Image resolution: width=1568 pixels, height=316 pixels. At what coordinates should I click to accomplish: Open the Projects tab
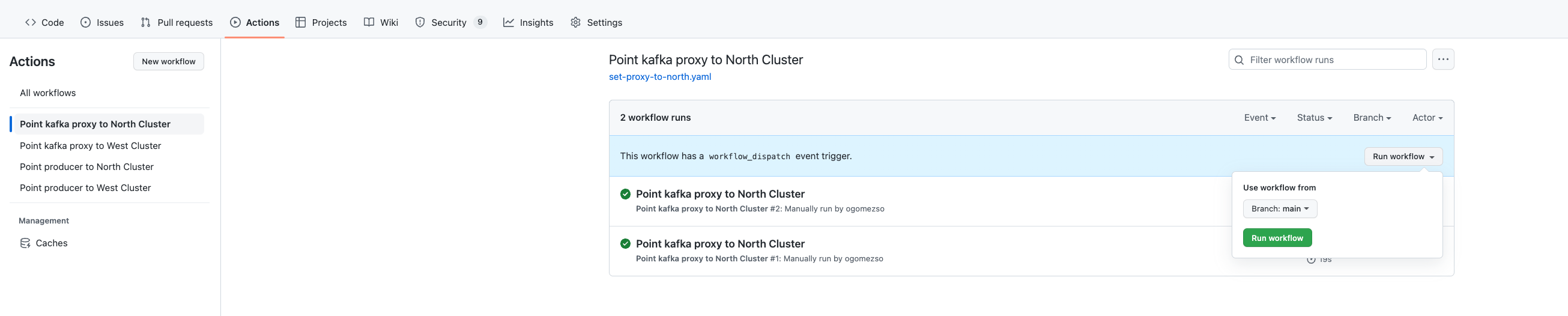click(x=321, y=22)
